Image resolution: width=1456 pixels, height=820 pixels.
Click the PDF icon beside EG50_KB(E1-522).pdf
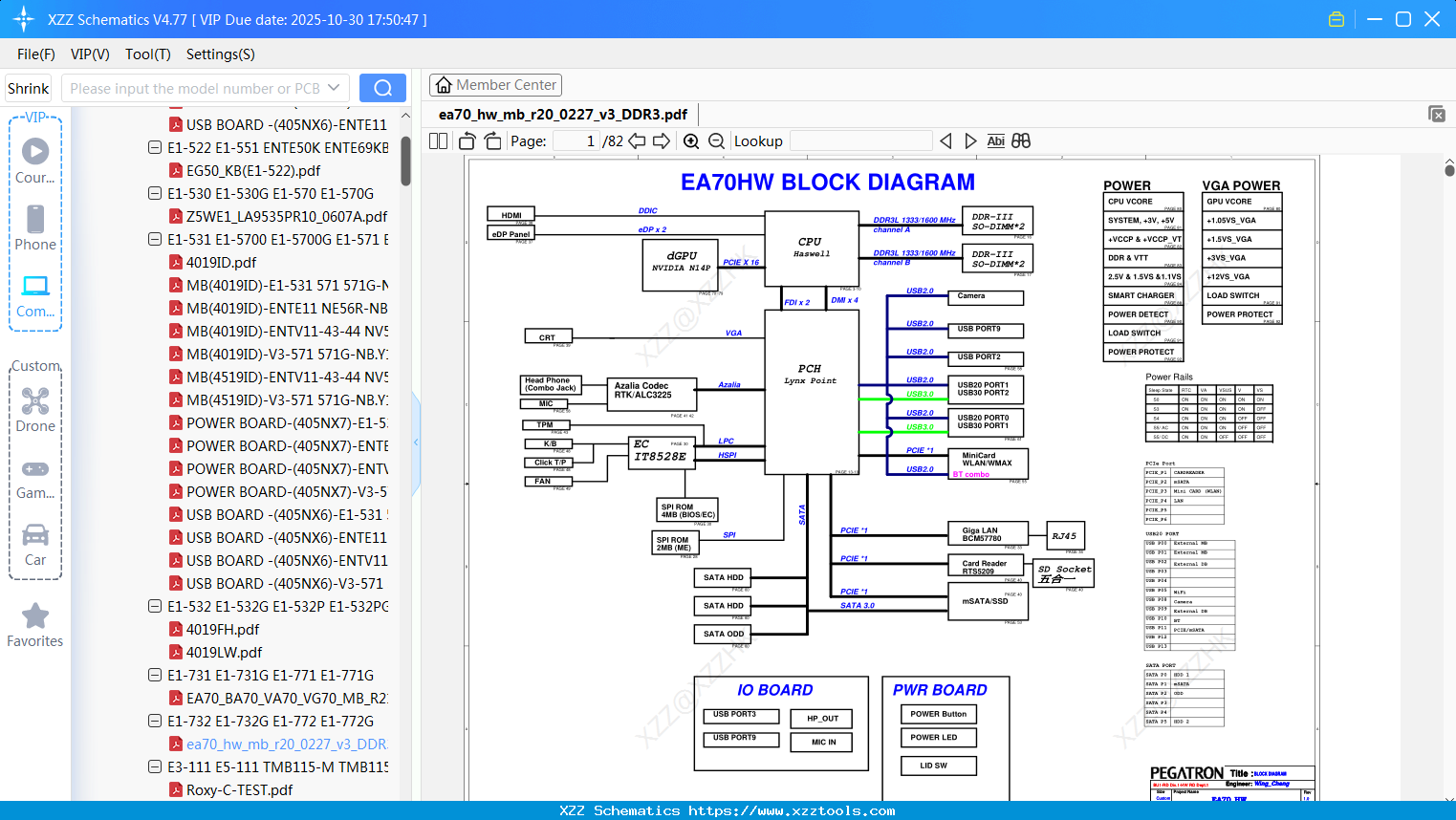(x=176, y=170)
